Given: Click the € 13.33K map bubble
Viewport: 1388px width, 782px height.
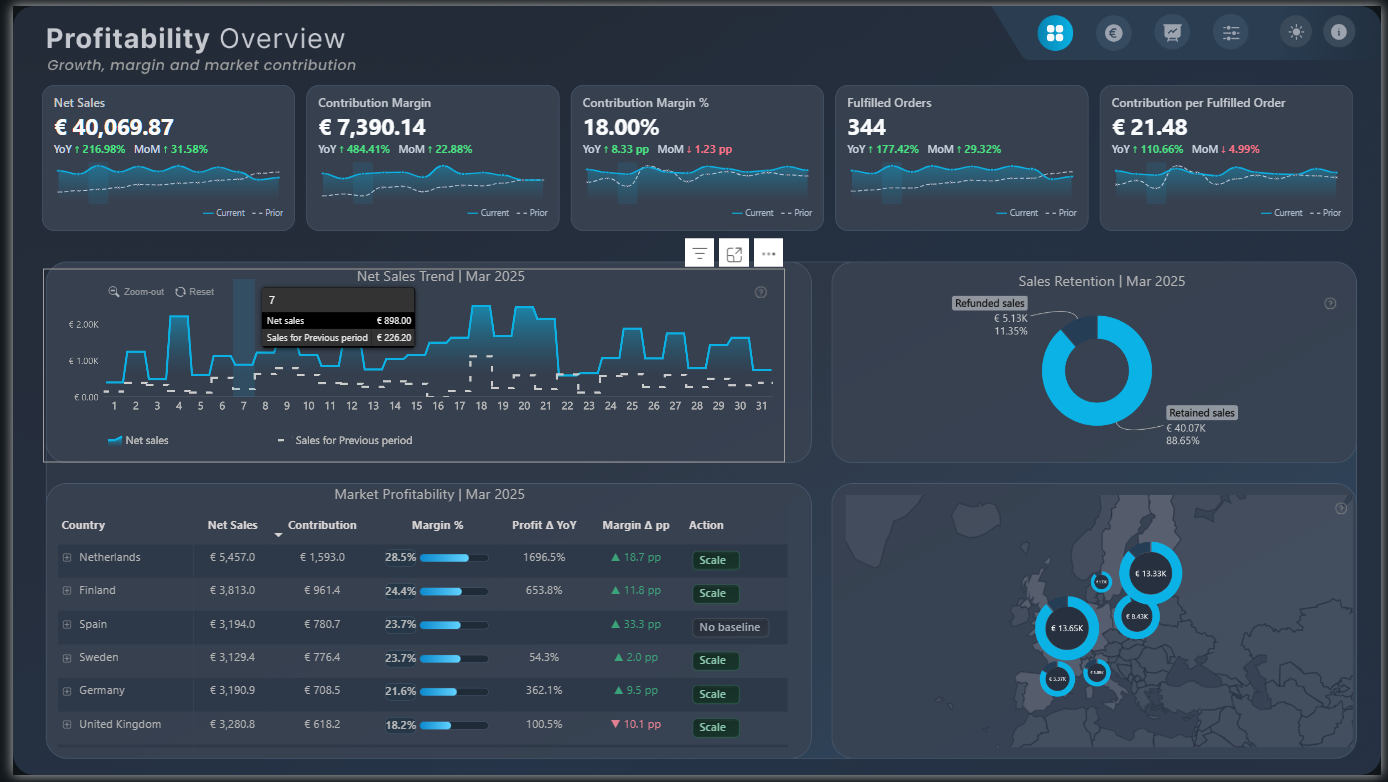Looking at the screenshot, I should tap(1150, 573).
